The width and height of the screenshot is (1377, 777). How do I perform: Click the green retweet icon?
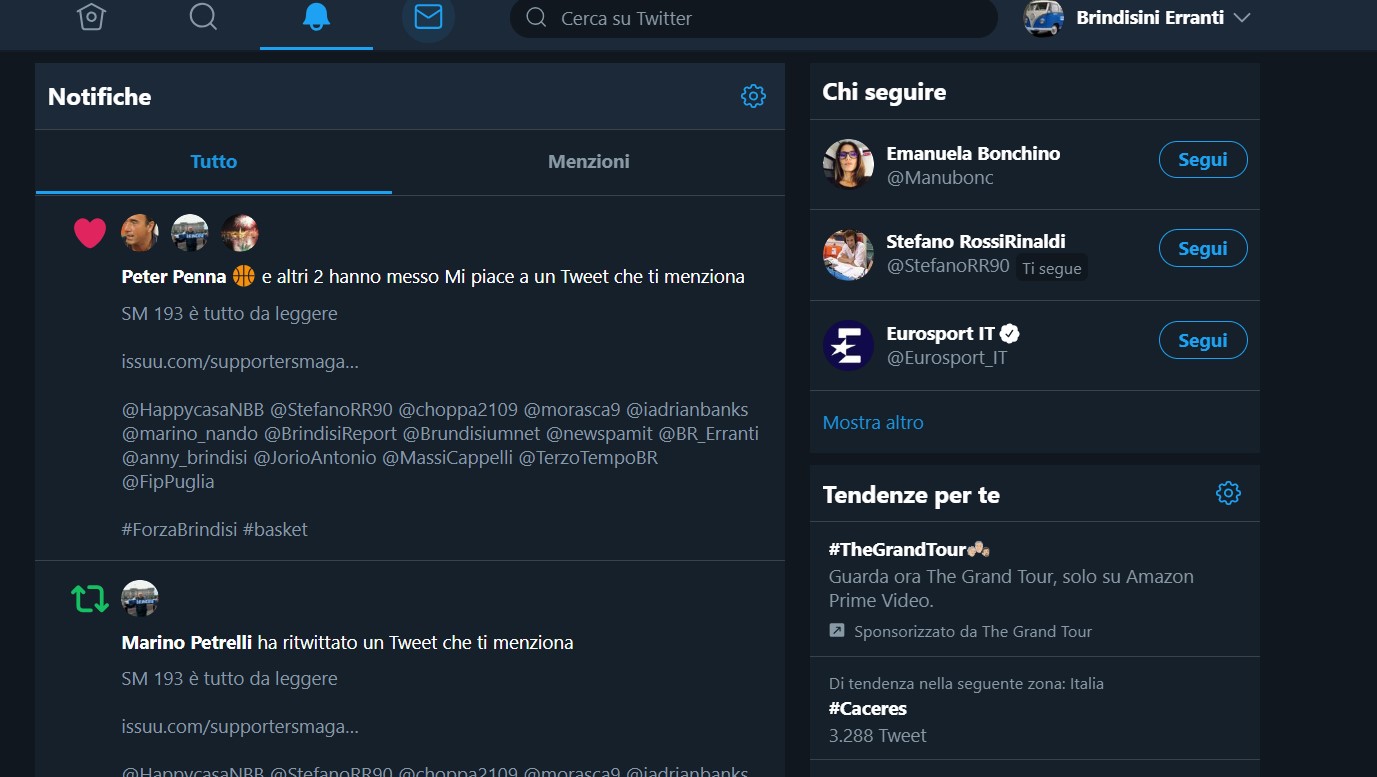[89, 599]
